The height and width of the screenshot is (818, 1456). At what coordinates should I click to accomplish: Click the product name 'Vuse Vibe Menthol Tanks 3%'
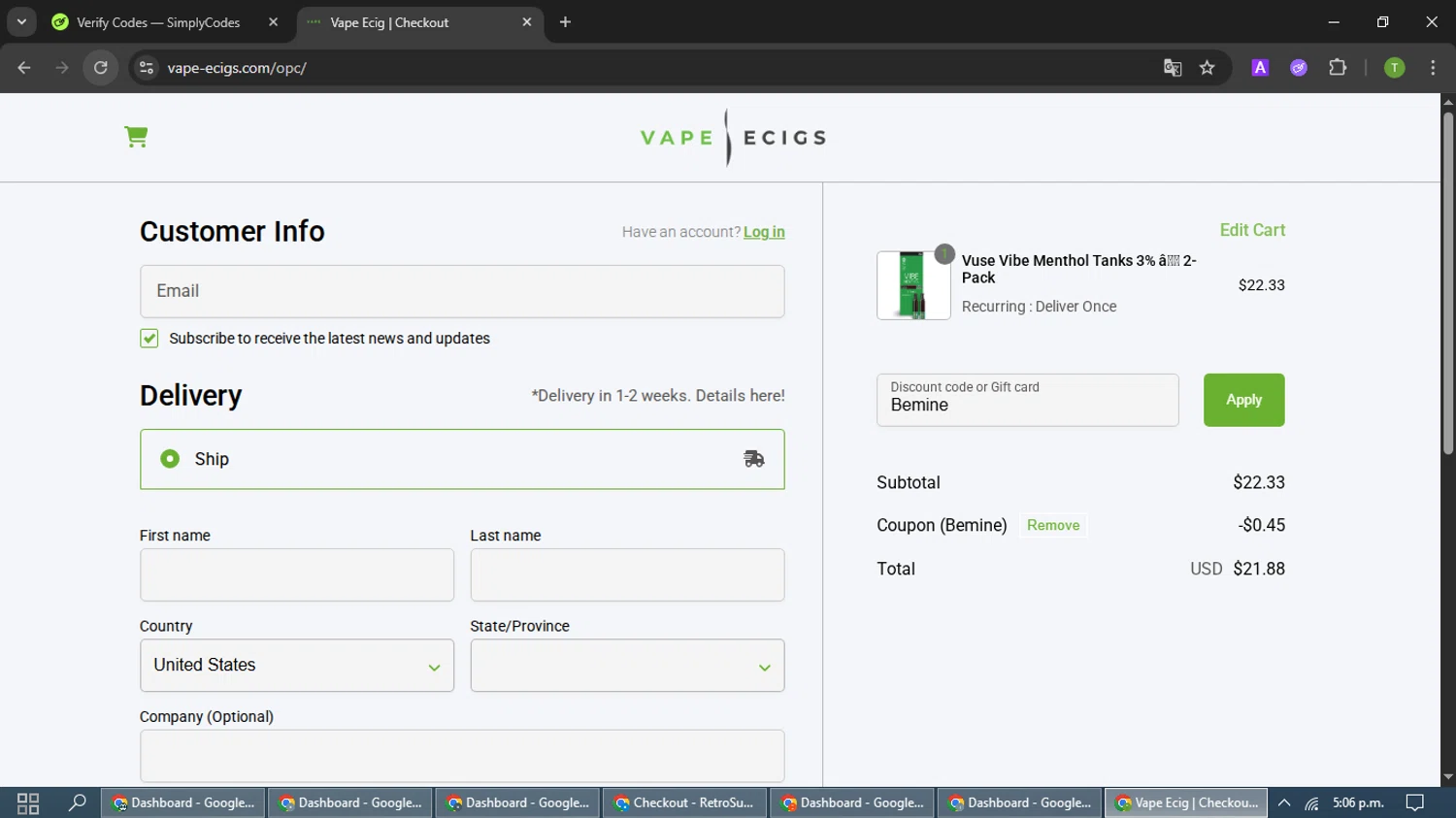pos(1078,269)
